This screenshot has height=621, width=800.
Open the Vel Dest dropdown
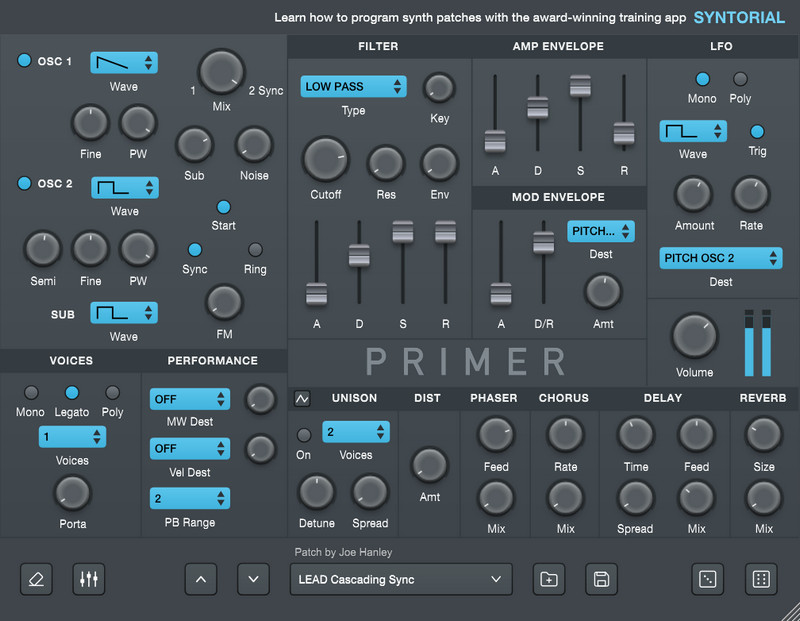(190, 449)
